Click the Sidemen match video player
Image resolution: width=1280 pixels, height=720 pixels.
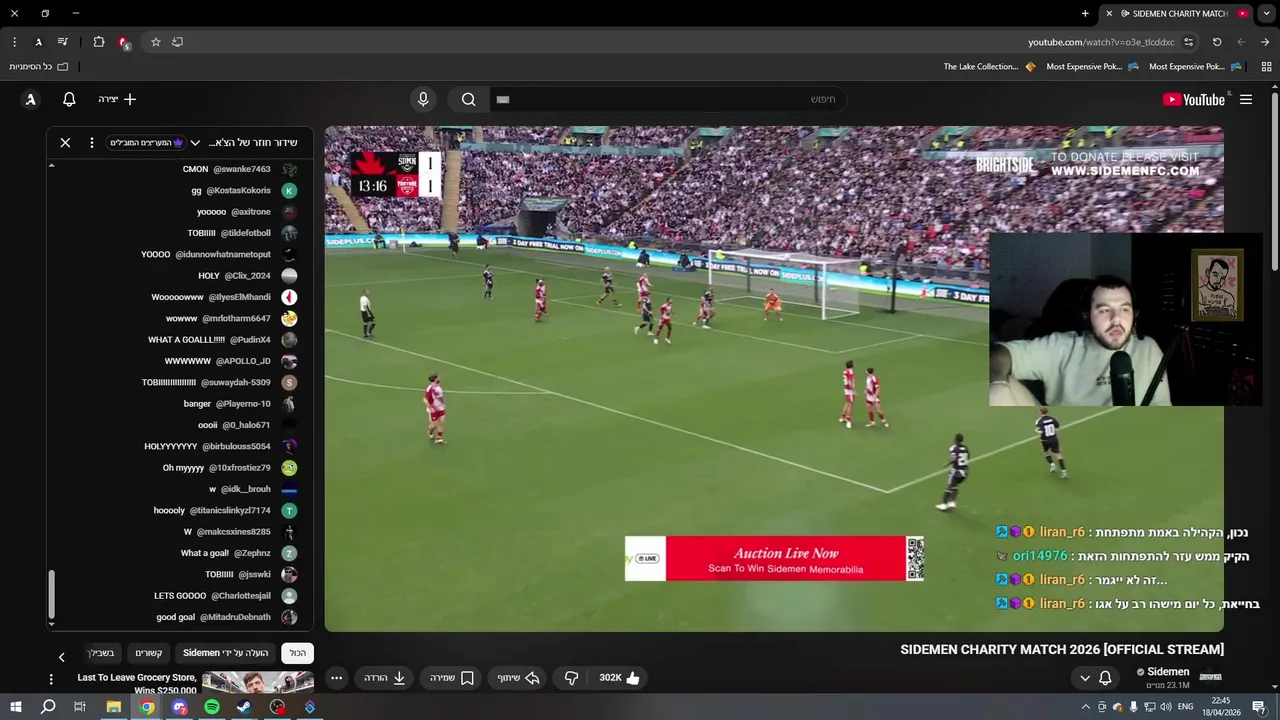pyautogui.click(x=773, y=378)
